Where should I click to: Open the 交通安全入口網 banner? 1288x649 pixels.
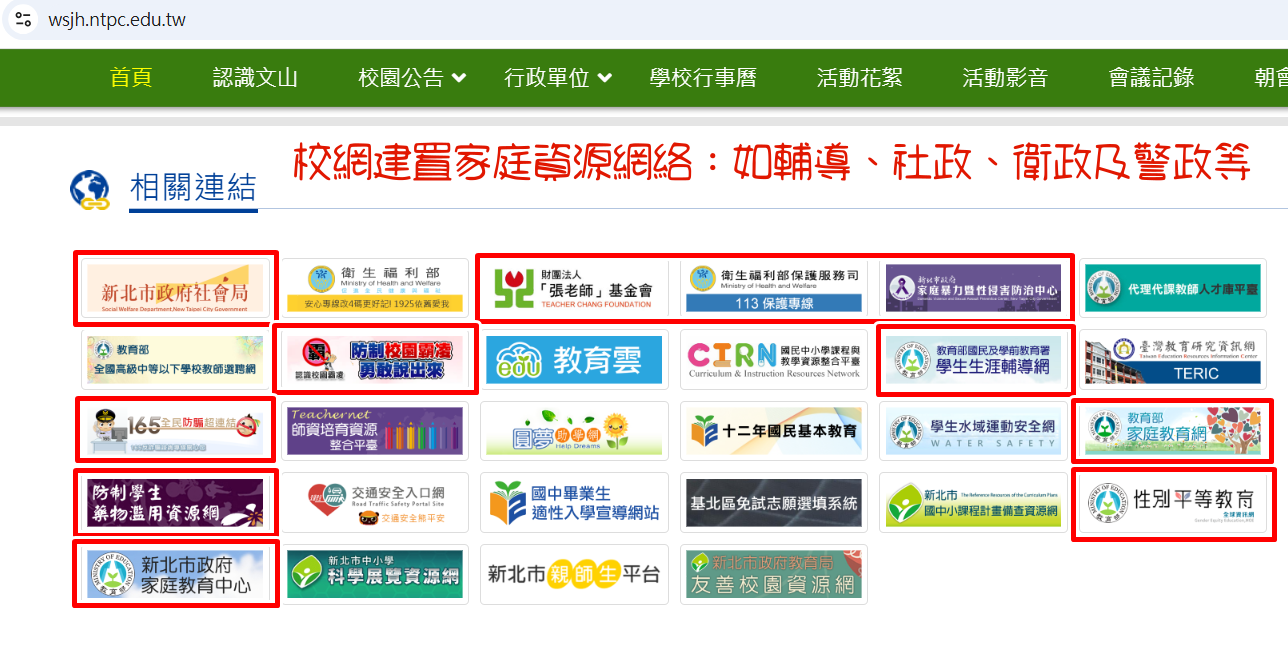[374, 503]
